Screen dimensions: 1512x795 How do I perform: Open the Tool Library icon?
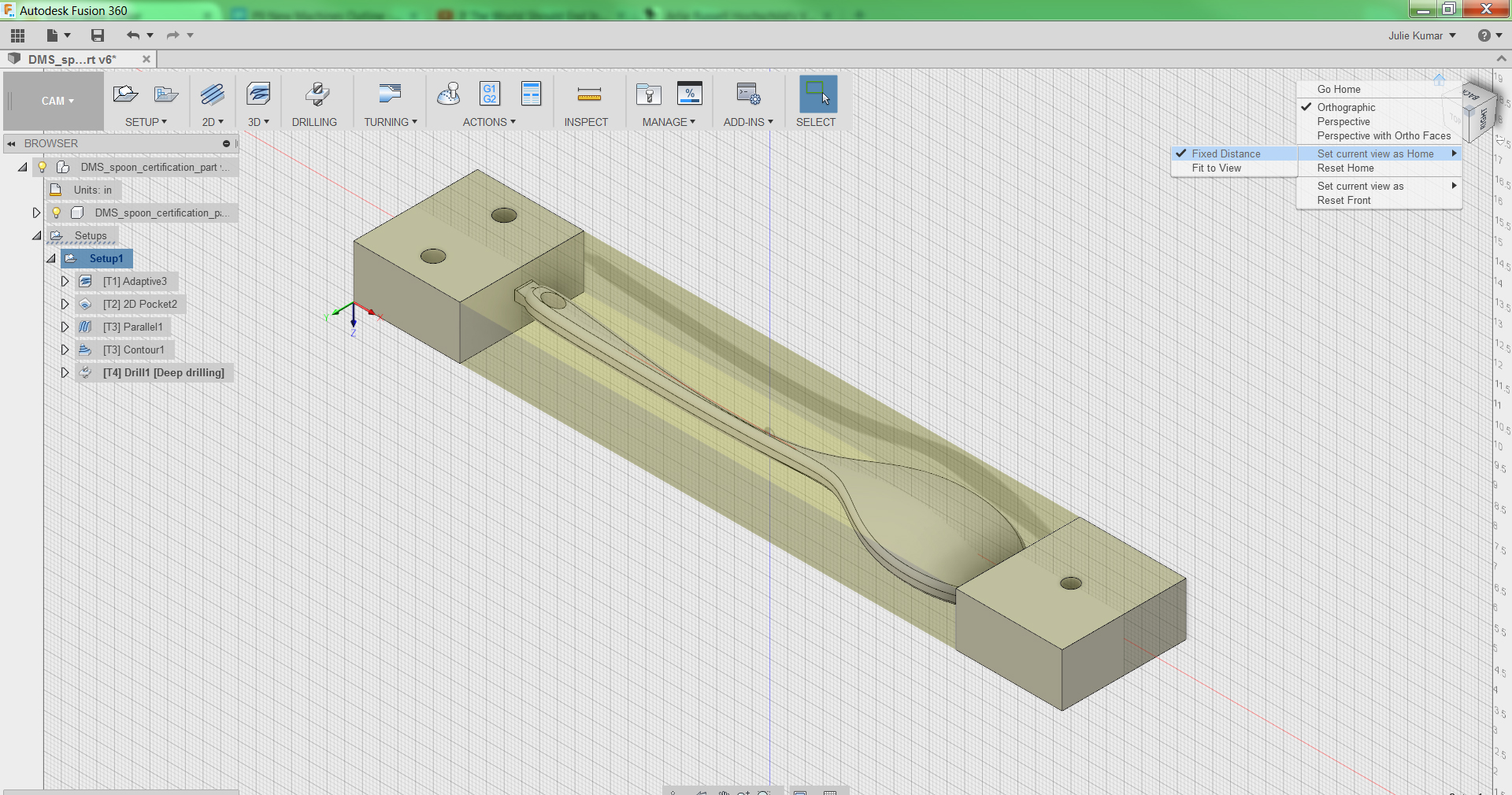point(649,94)
